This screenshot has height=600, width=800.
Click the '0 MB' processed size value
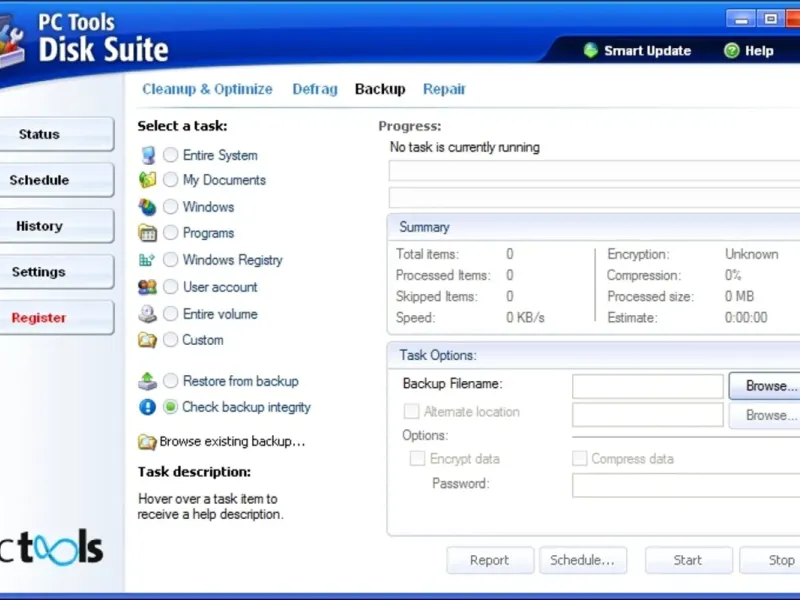pyautogui.click(x=739, y=296)
